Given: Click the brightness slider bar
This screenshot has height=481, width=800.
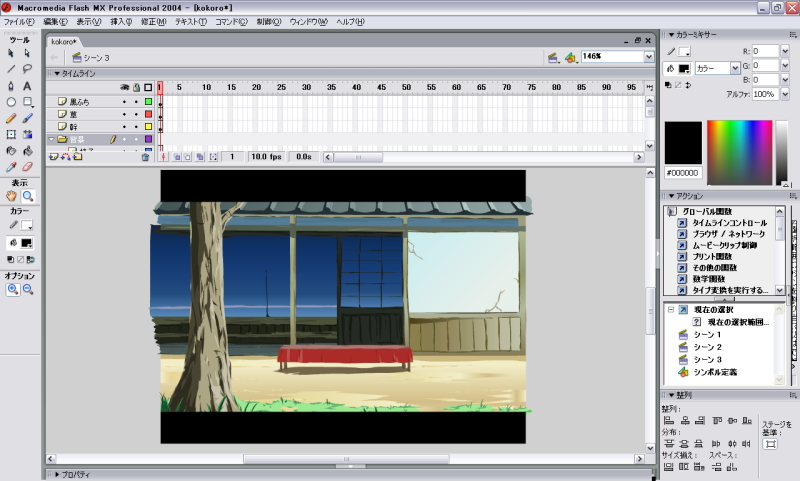Looking at the screenshot, I should pyautogui.click(x=781, y=153).
